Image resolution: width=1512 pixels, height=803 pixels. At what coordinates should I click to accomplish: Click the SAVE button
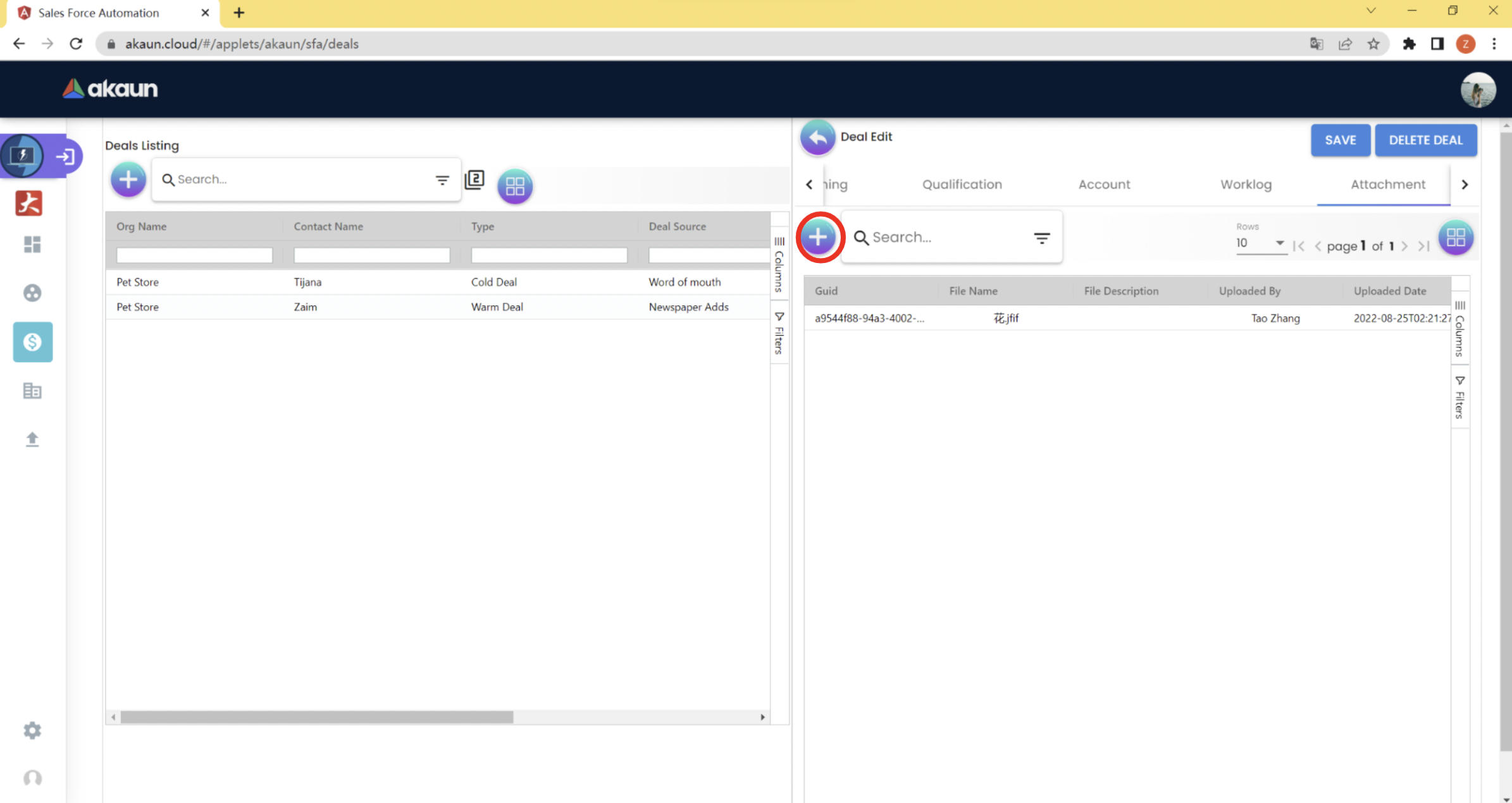pyautogui.click(x=1340, y=140)
